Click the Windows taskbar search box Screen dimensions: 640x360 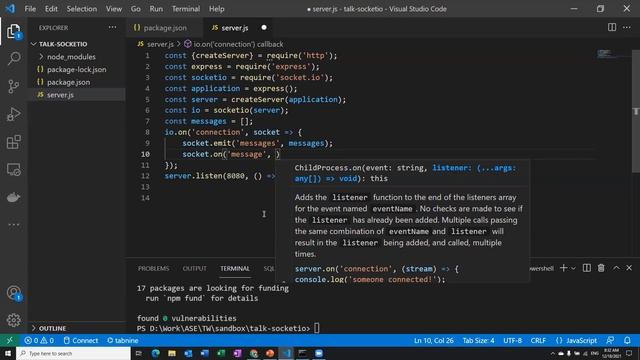[73, 353]
